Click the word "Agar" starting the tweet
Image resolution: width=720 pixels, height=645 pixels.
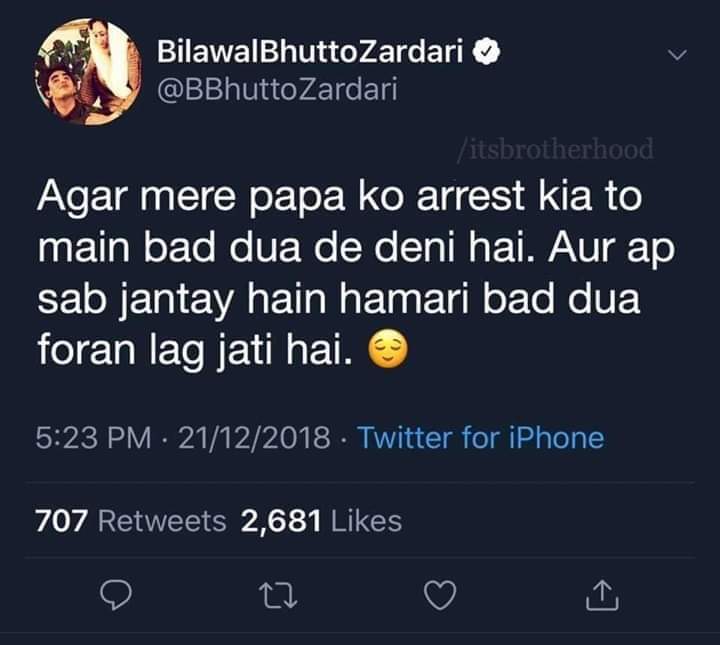(82, 198)
